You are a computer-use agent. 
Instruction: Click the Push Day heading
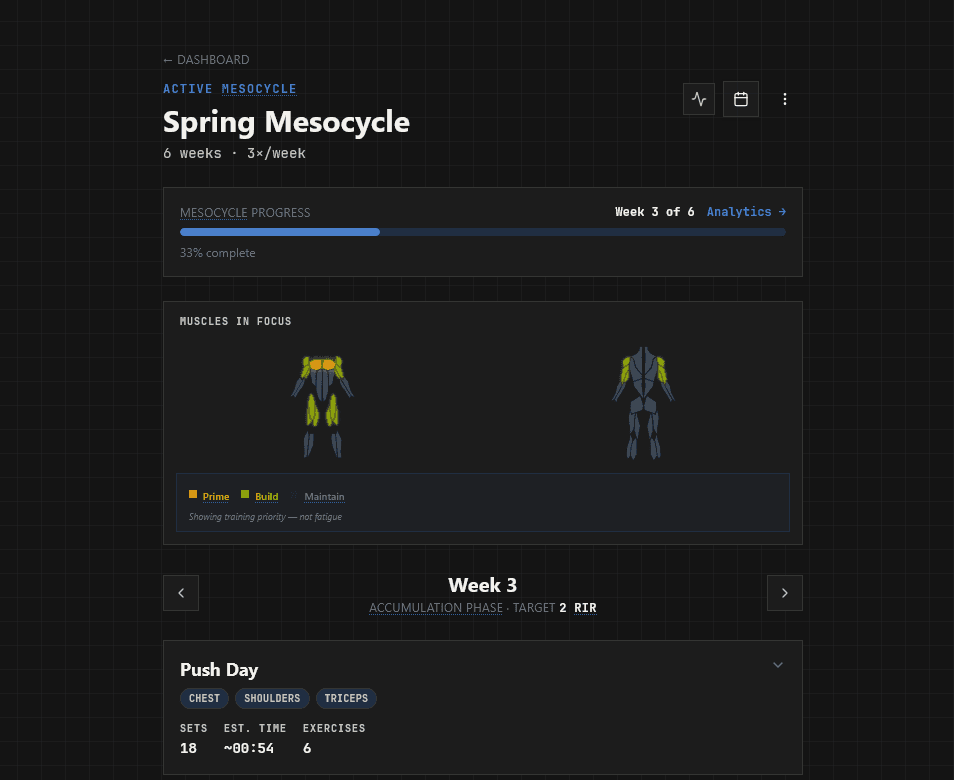click(x=219, y=670)
